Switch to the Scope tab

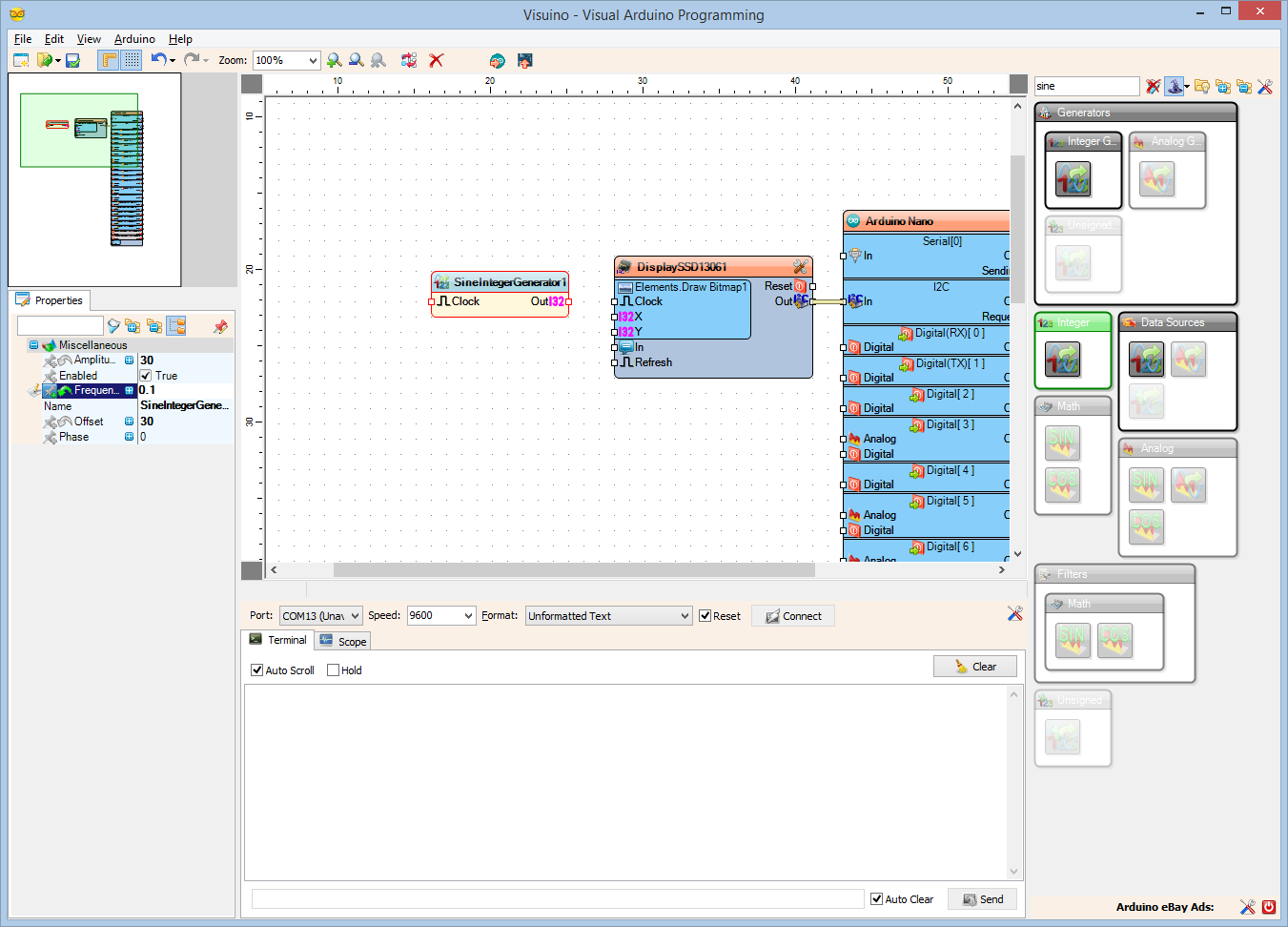click(x=342, y=641)
